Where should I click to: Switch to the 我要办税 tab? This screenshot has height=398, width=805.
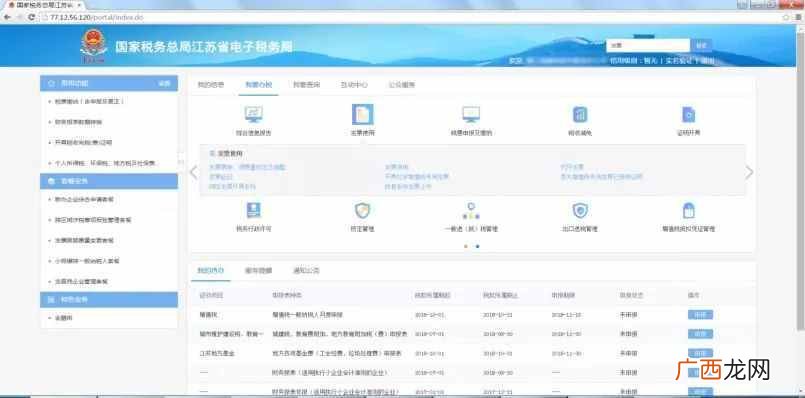[x=258, y=85]
